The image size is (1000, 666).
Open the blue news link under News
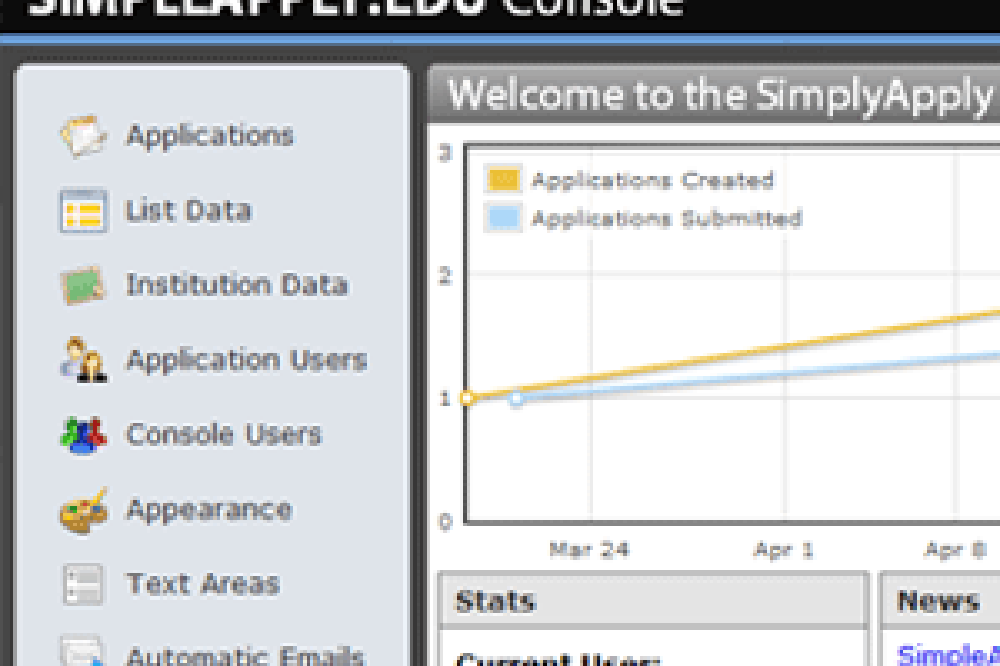948,655
